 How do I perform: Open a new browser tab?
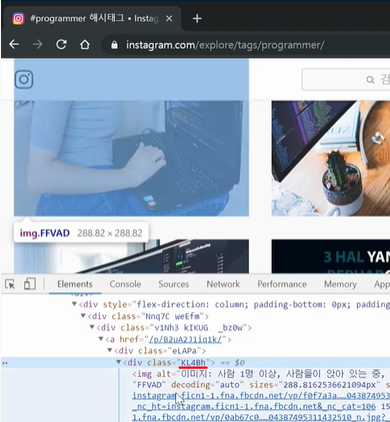[x=197, y=19]
